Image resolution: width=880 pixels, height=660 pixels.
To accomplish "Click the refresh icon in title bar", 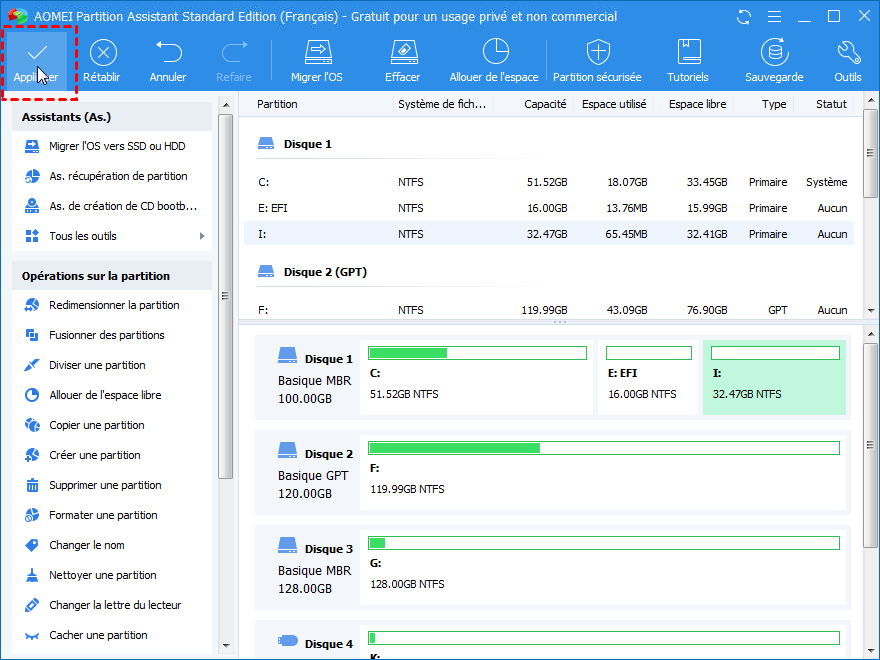I will pyautogui.click(x=743, y=17).
